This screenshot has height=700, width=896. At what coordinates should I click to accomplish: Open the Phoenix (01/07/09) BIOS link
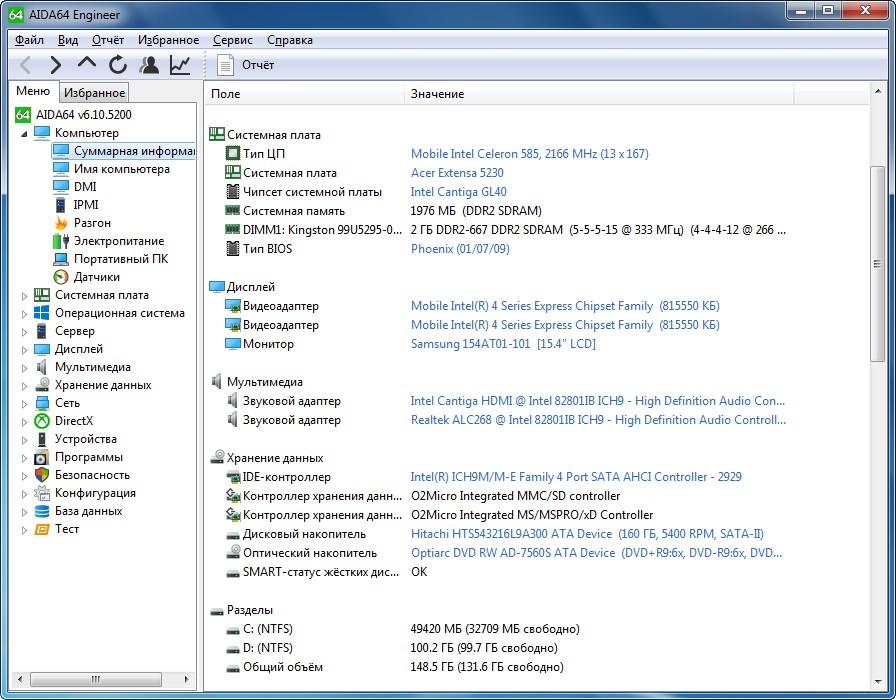click(460, 249)
